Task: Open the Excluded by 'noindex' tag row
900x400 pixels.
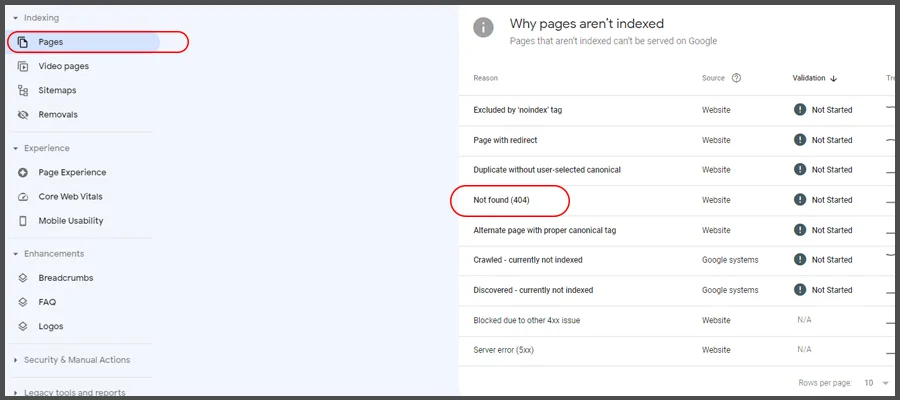Action: point(517,110)
